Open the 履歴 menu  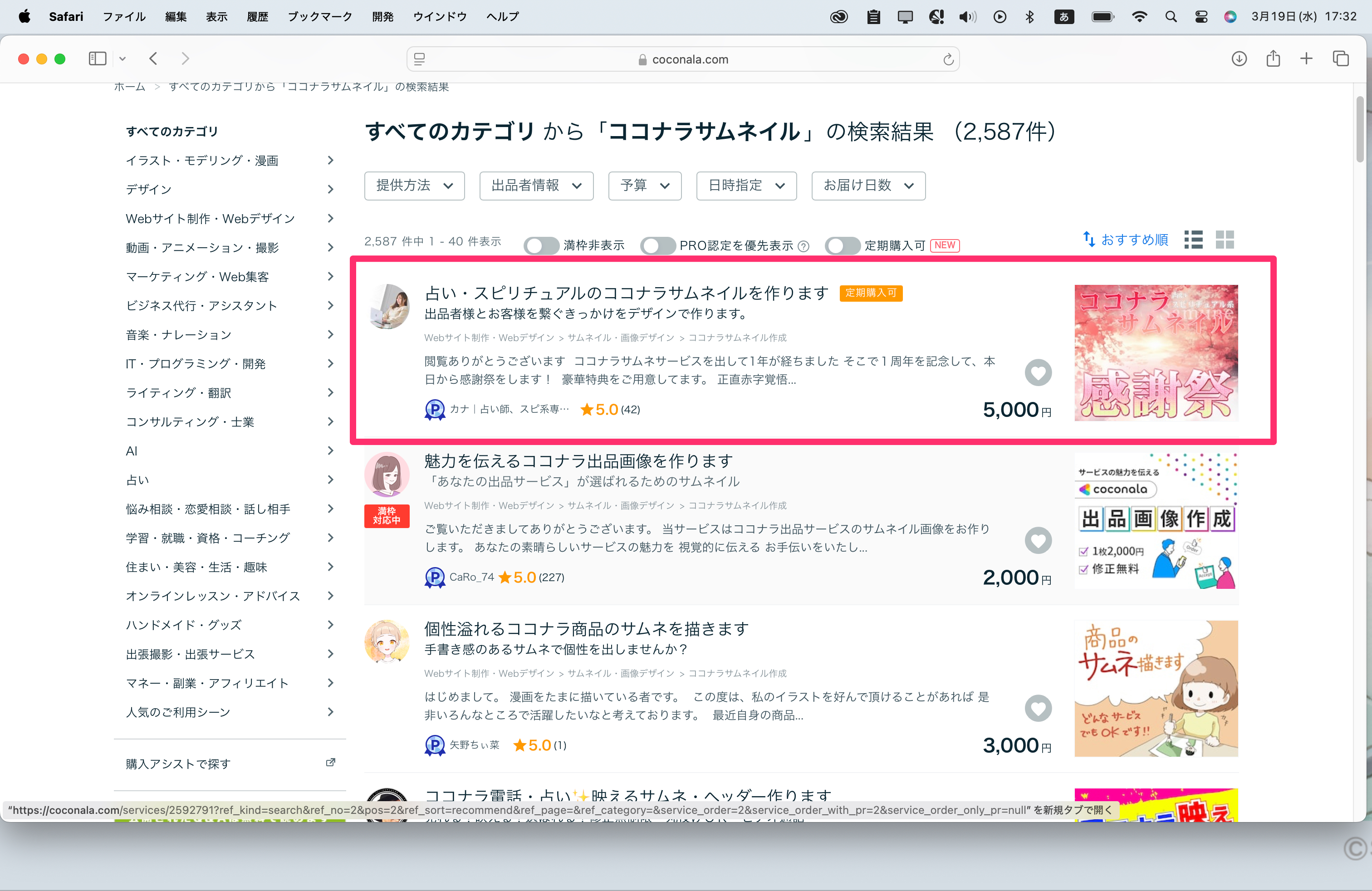257,17
